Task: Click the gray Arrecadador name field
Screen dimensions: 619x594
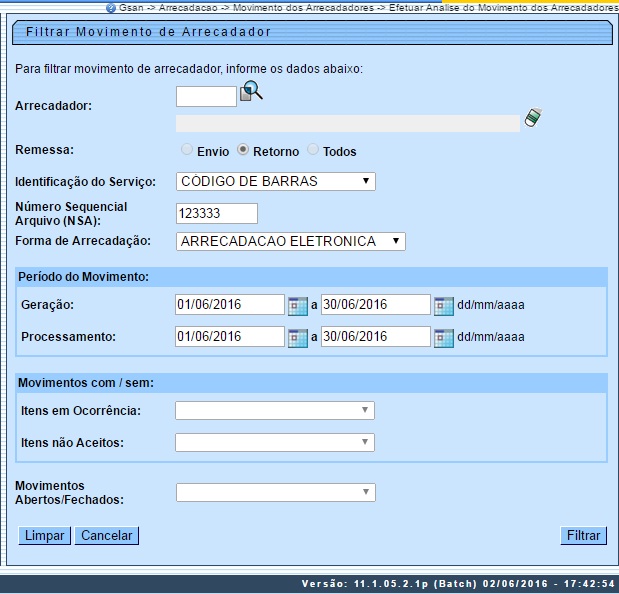Action: click(348, 124)
